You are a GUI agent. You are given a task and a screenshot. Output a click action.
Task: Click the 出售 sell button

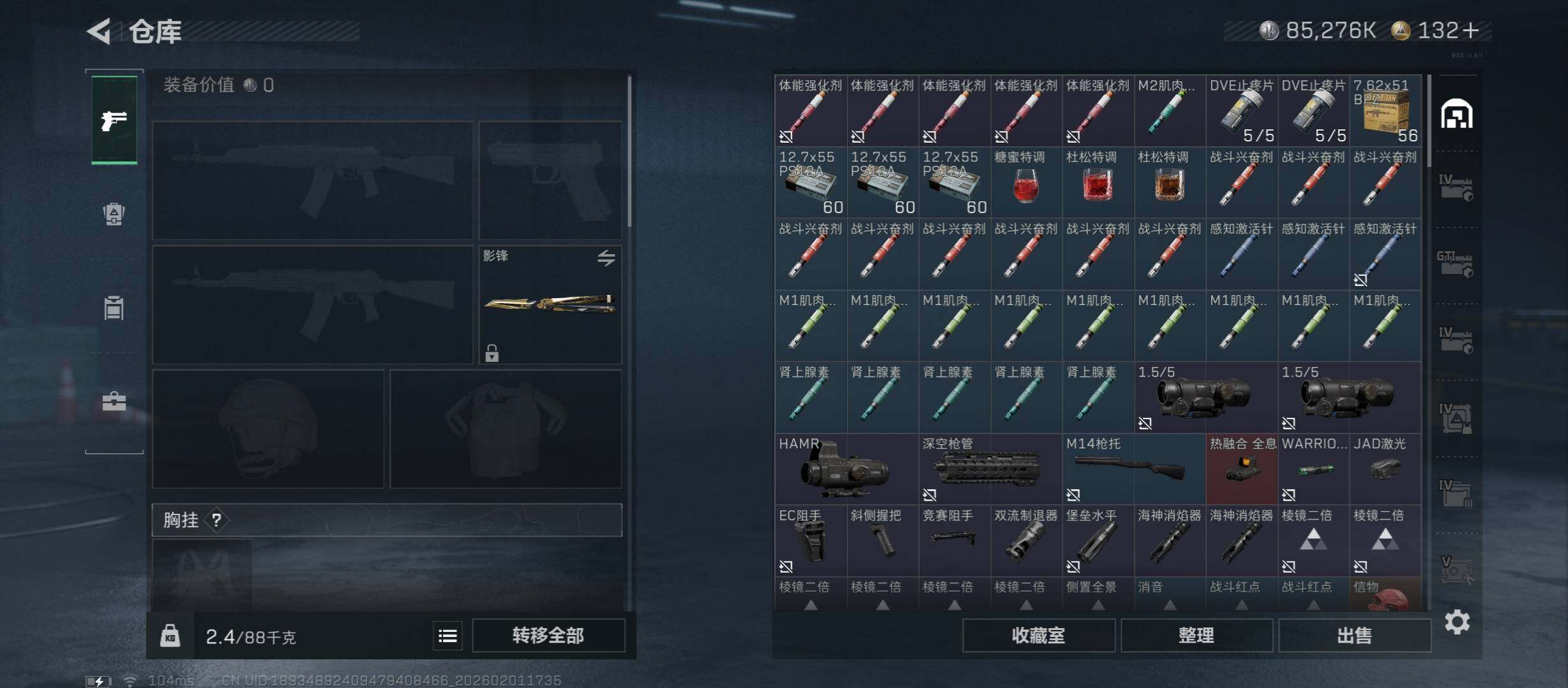click(1354, 636)
